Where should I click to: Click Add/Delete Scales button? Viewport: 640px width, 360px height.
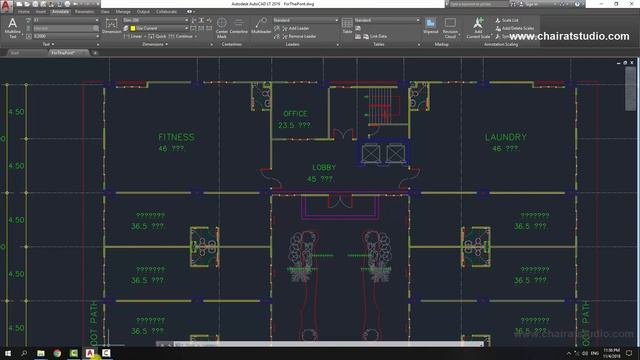pyautogui.click(x=514, y=28)
